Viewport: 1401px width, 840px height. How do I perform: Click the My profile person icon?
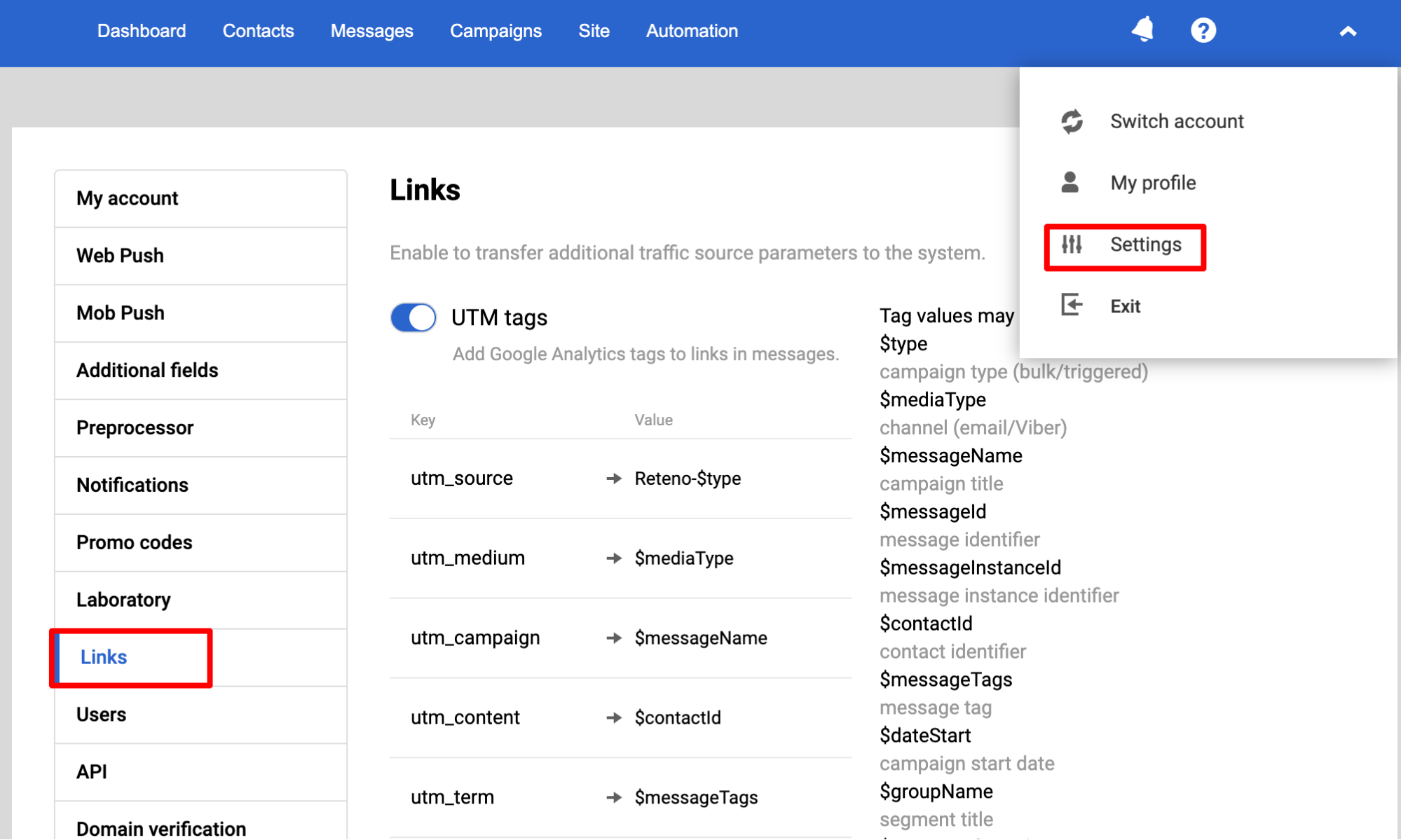pos(1069,183)
